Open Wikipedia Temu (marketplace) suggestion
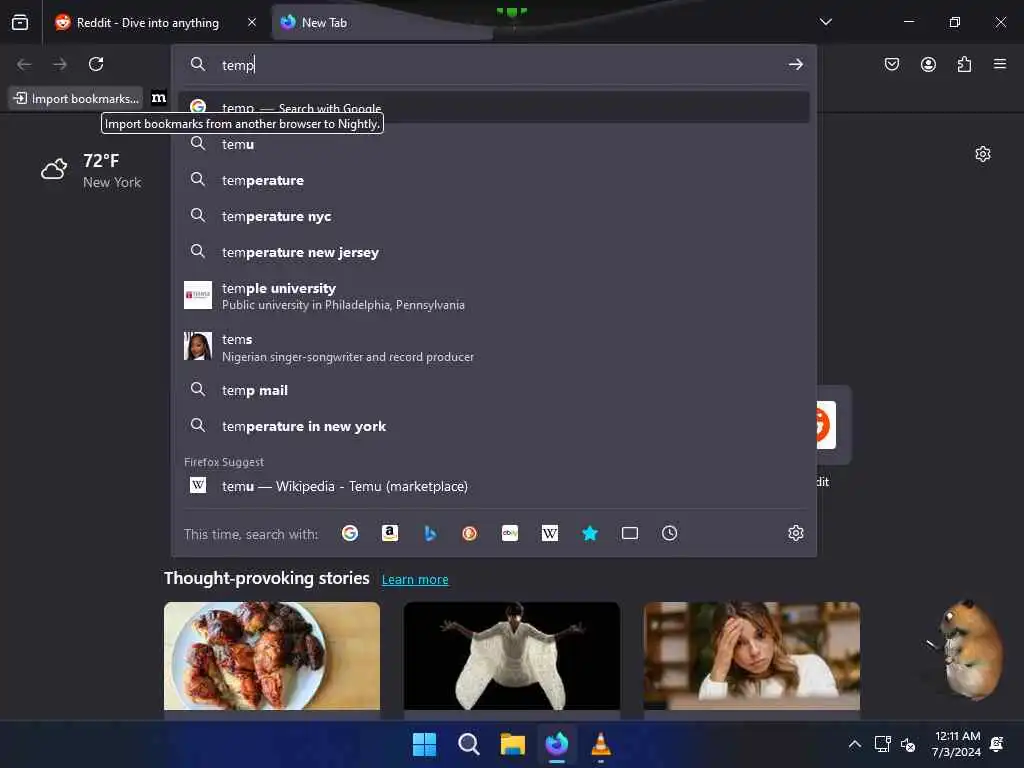Image resolution: width=1024 pixels, height=768 pixels. coord(494,486)
